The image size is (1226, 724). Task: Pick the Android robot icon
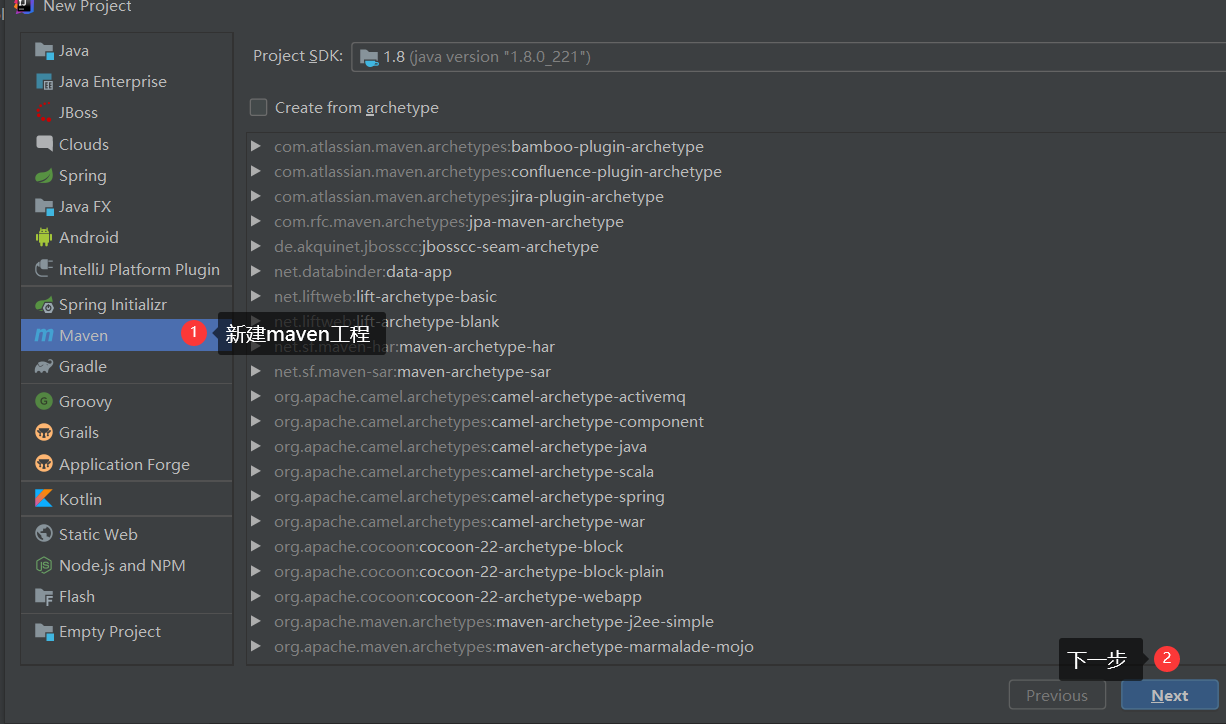44,237
